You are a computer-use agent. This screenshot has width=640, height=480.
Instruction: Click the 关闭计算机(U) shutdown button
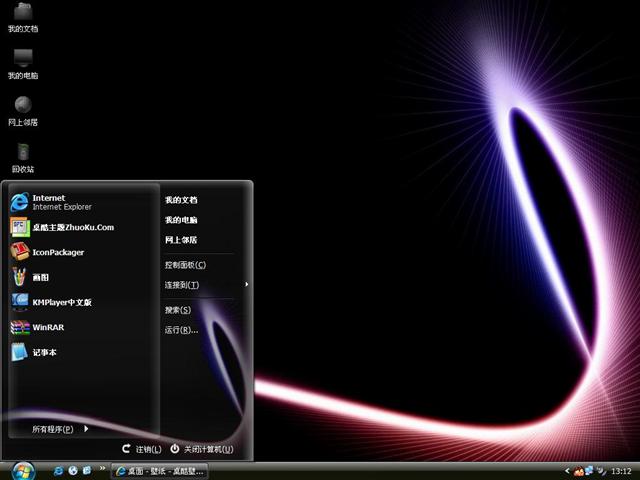(x=202, y=450)
